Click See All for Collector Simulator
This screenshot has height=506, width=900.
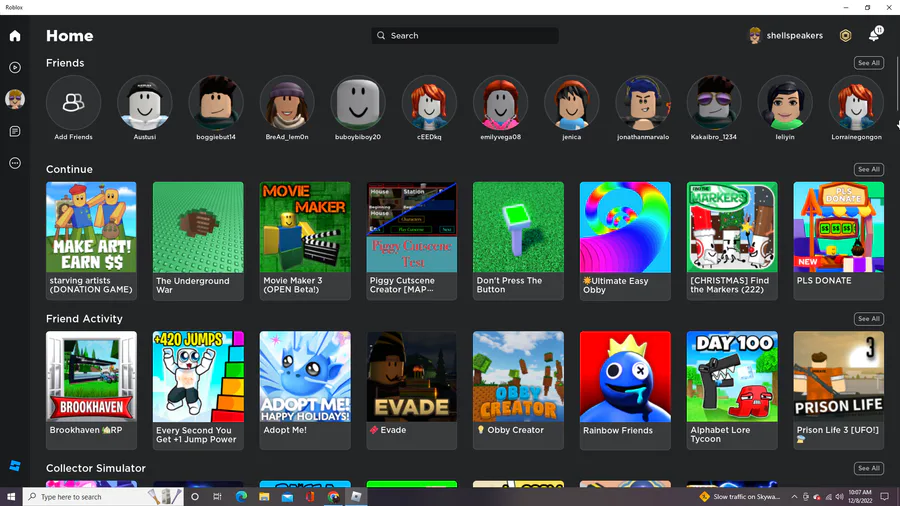point(868,468)
